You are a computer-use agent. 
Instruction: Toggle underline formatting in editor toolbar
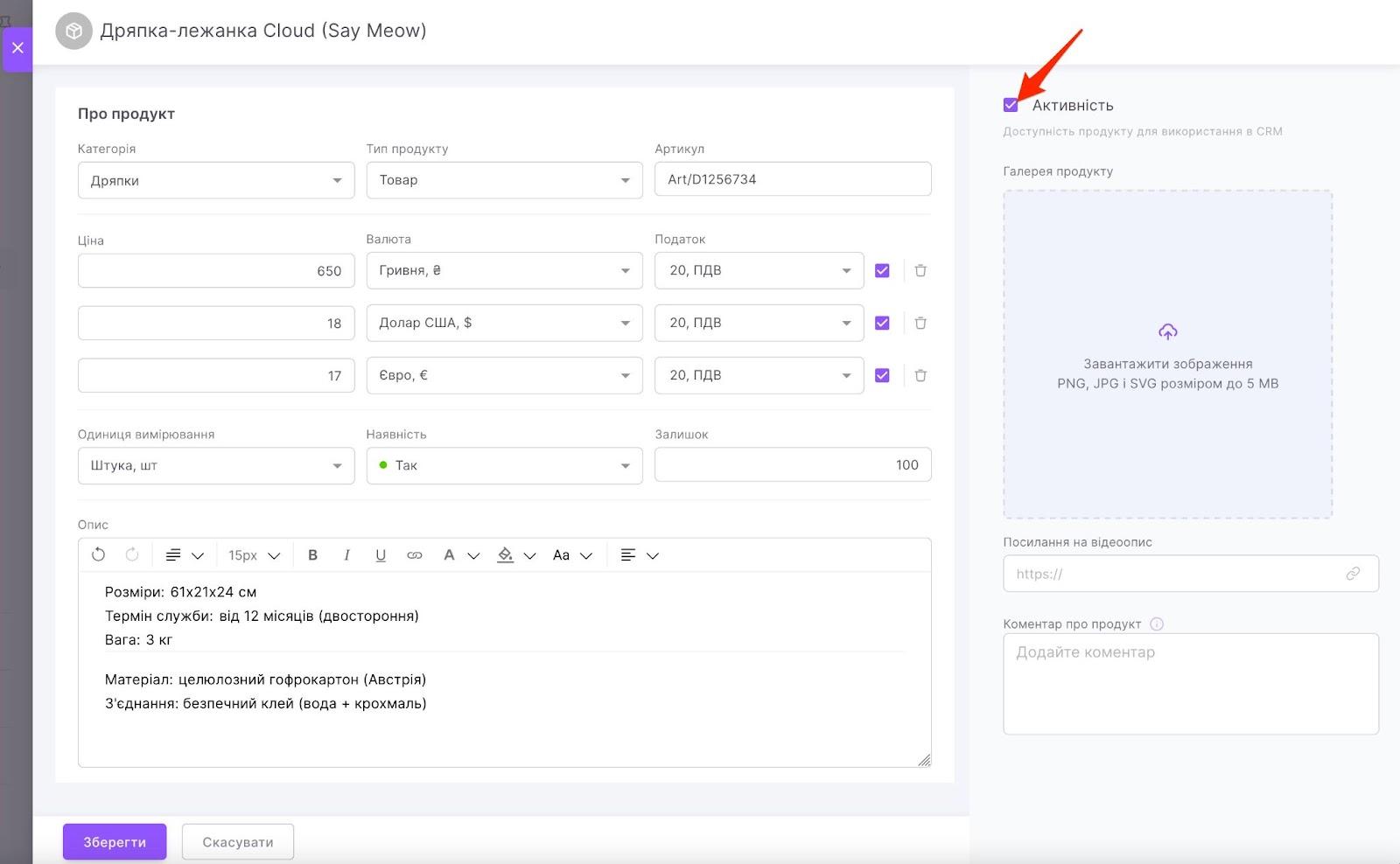tap(381, 555)
